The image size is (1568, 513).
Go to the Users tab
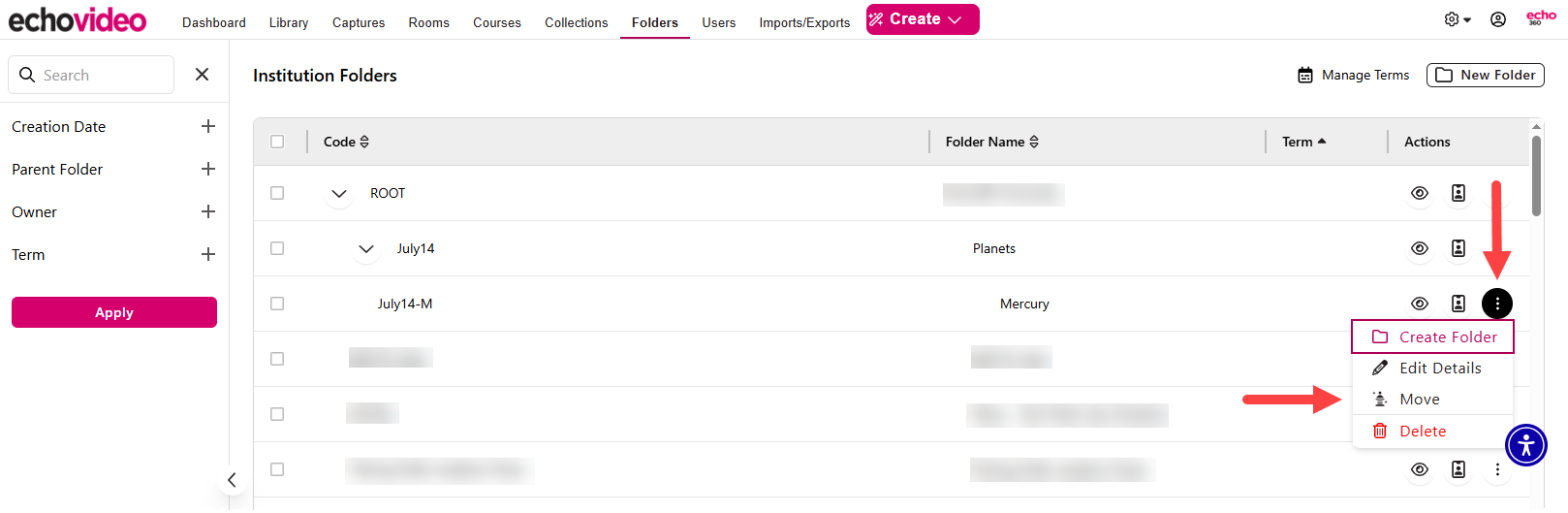[x=719, y=22]
